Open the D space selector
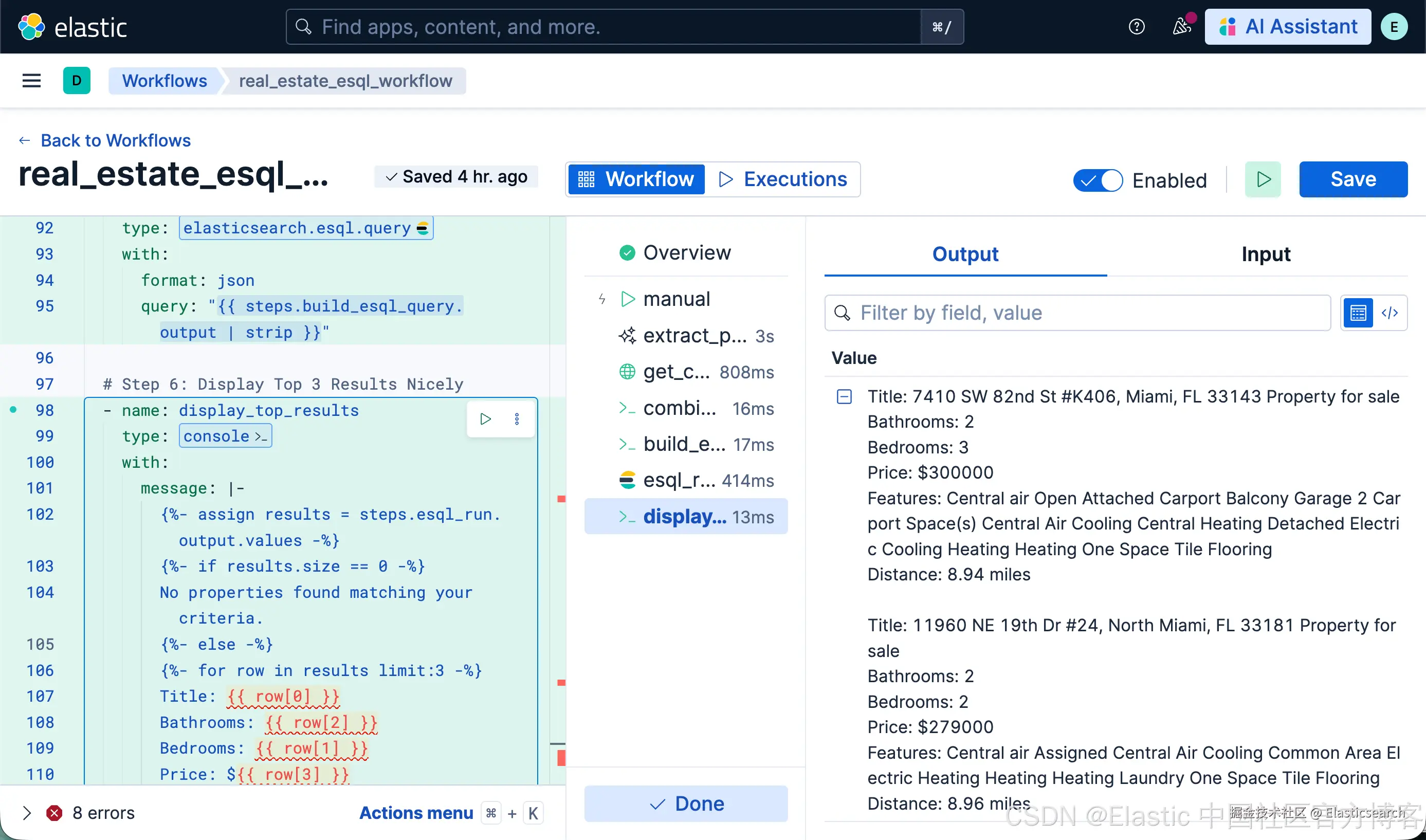 (77, 81)
